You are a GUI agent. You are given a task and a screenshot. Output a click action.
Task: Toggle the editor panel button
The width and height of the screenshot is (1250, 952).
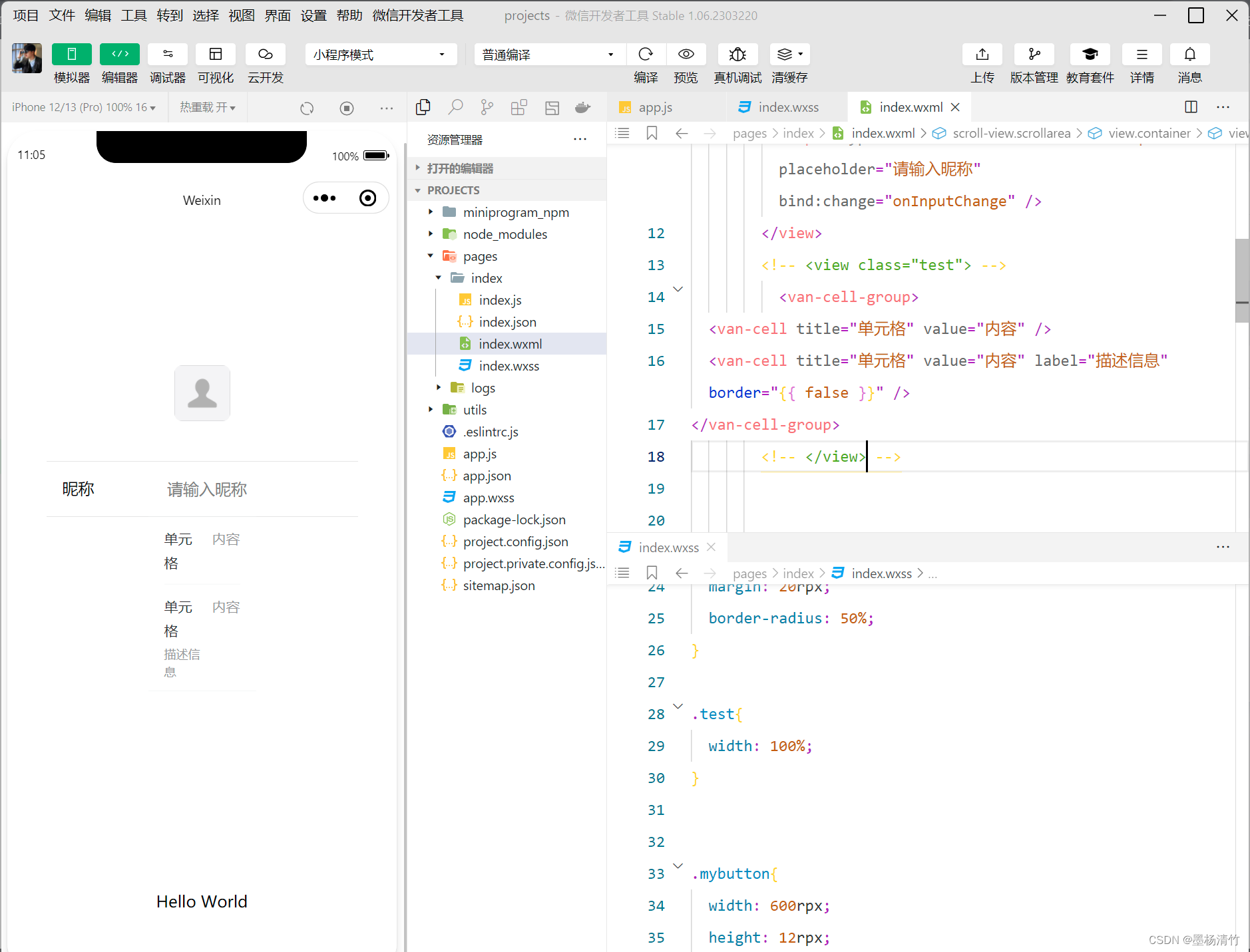click(120, 54)
